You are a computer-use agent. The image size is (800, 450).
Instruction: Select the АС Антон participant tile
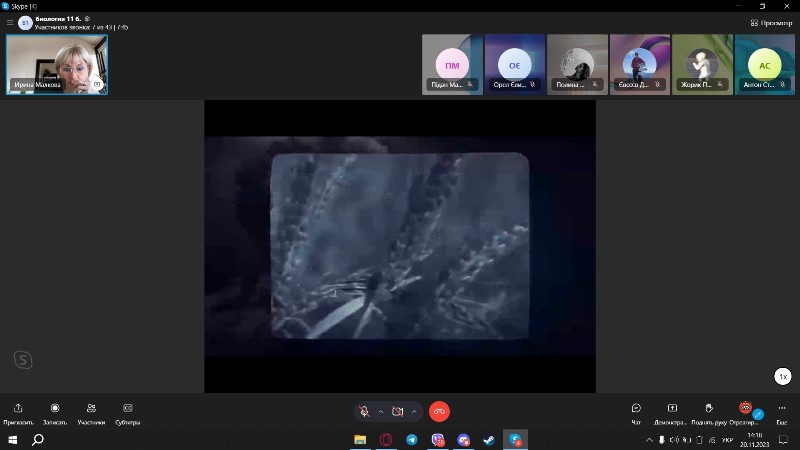click(x=764, y=64)
